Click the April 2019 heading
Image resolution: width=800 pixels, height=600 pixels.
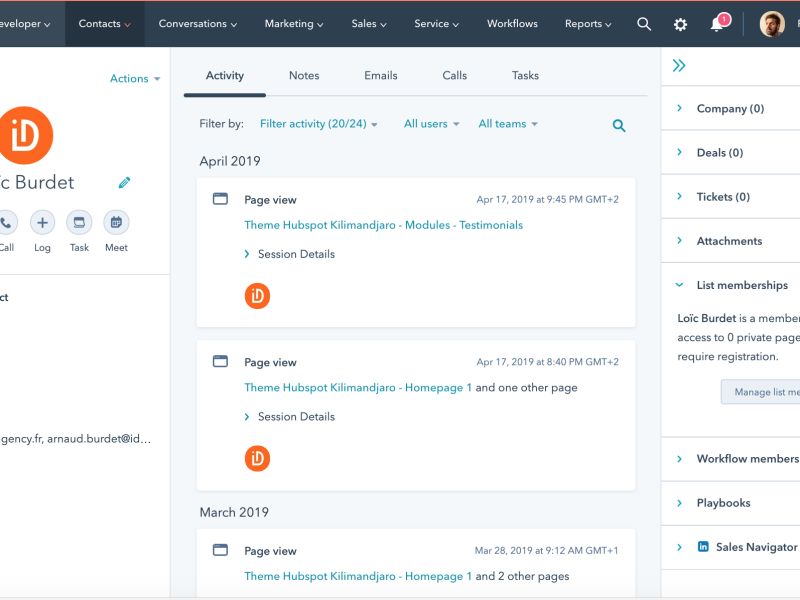(x=230, y=161)
